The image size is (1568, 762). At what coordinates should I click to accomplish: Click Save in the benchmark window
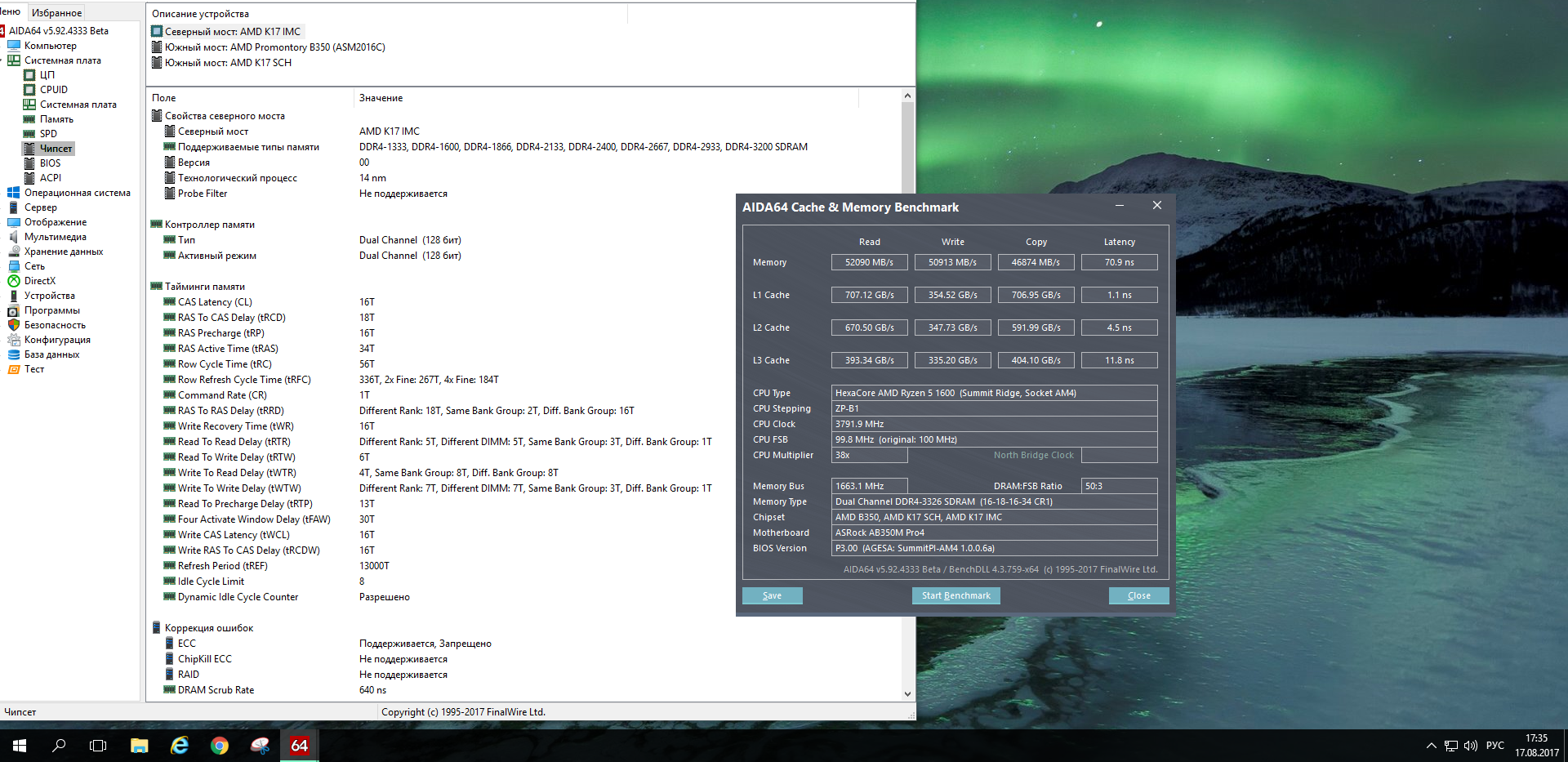[772, 596]
